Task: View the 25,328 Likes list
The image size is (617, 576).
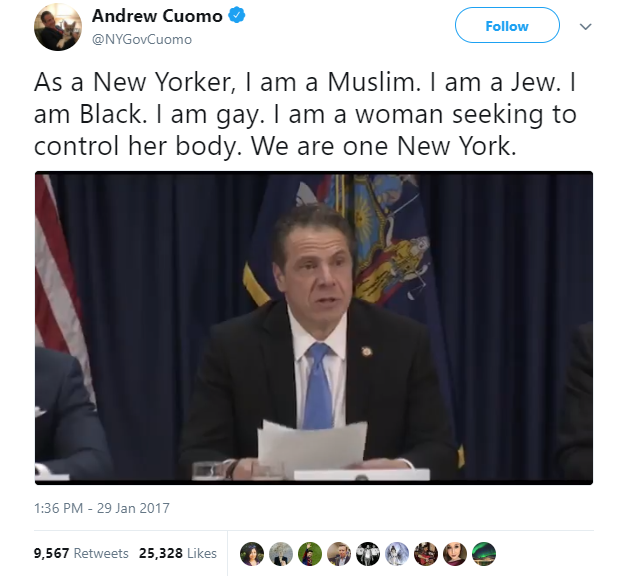Action: click(178, 553)
